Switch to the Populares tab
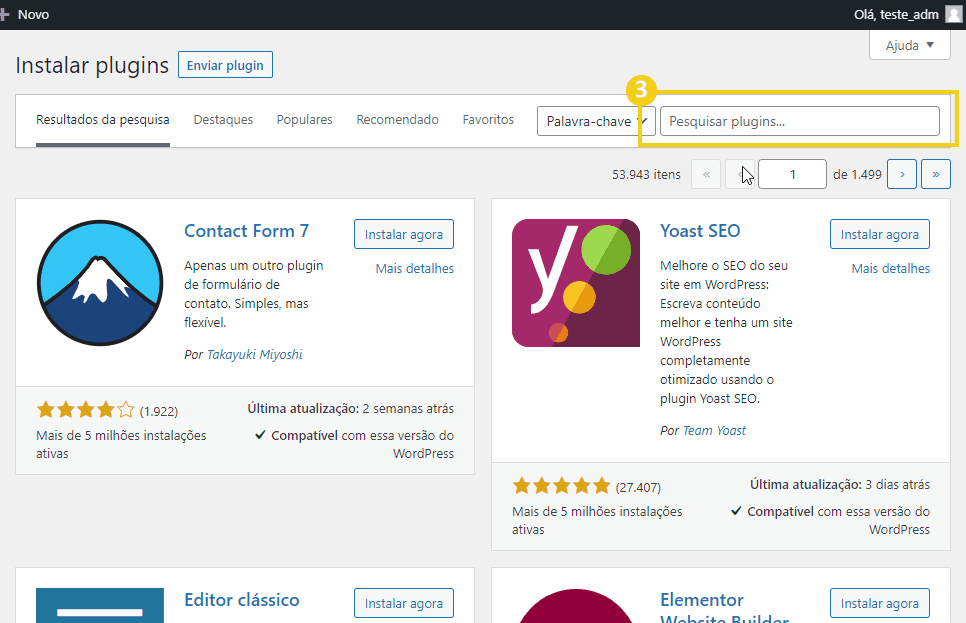Image resolution: width=966 pixels, height=623 pixels. (304, 120)
